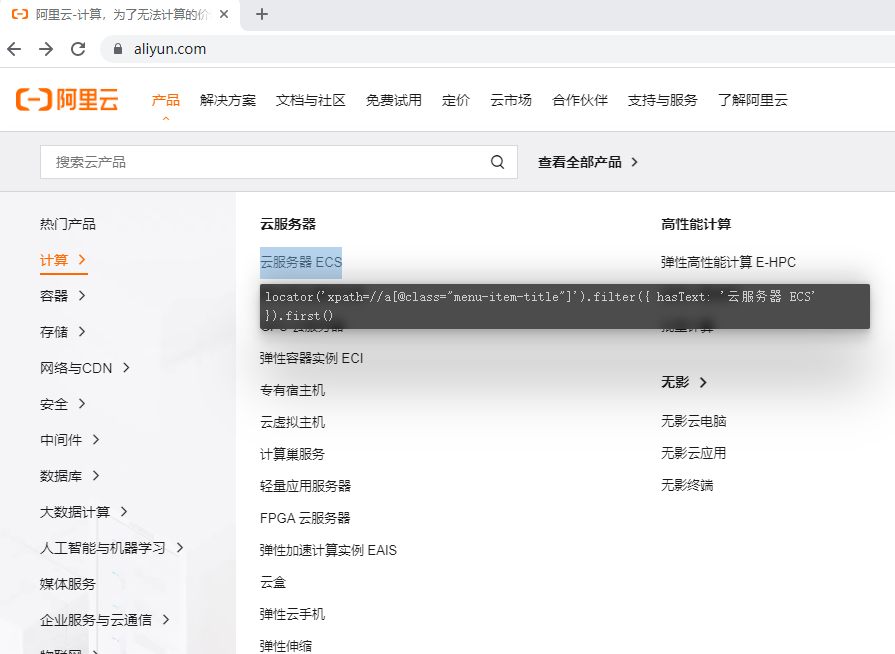
Task: Expand the 安全 category chevron
Action: (x=82, y=403)
